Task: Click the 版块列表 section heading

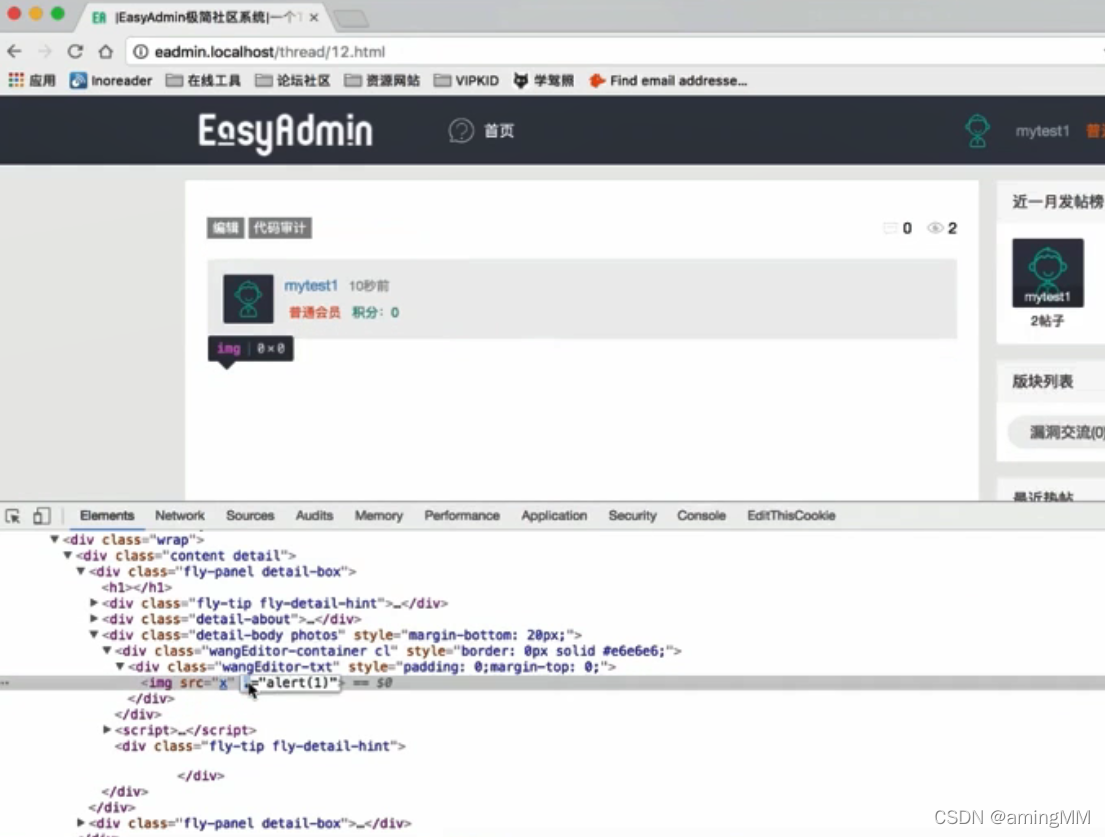Action: click(1042, 382)
